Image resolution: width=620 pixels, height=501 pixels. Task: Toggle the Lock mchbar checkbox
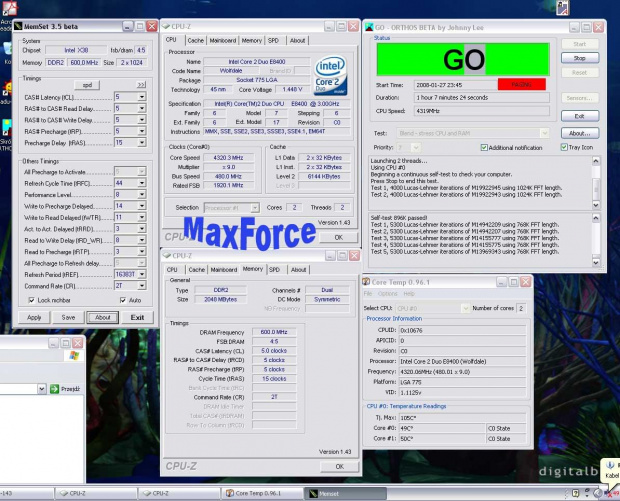click(x=32, y=301)
